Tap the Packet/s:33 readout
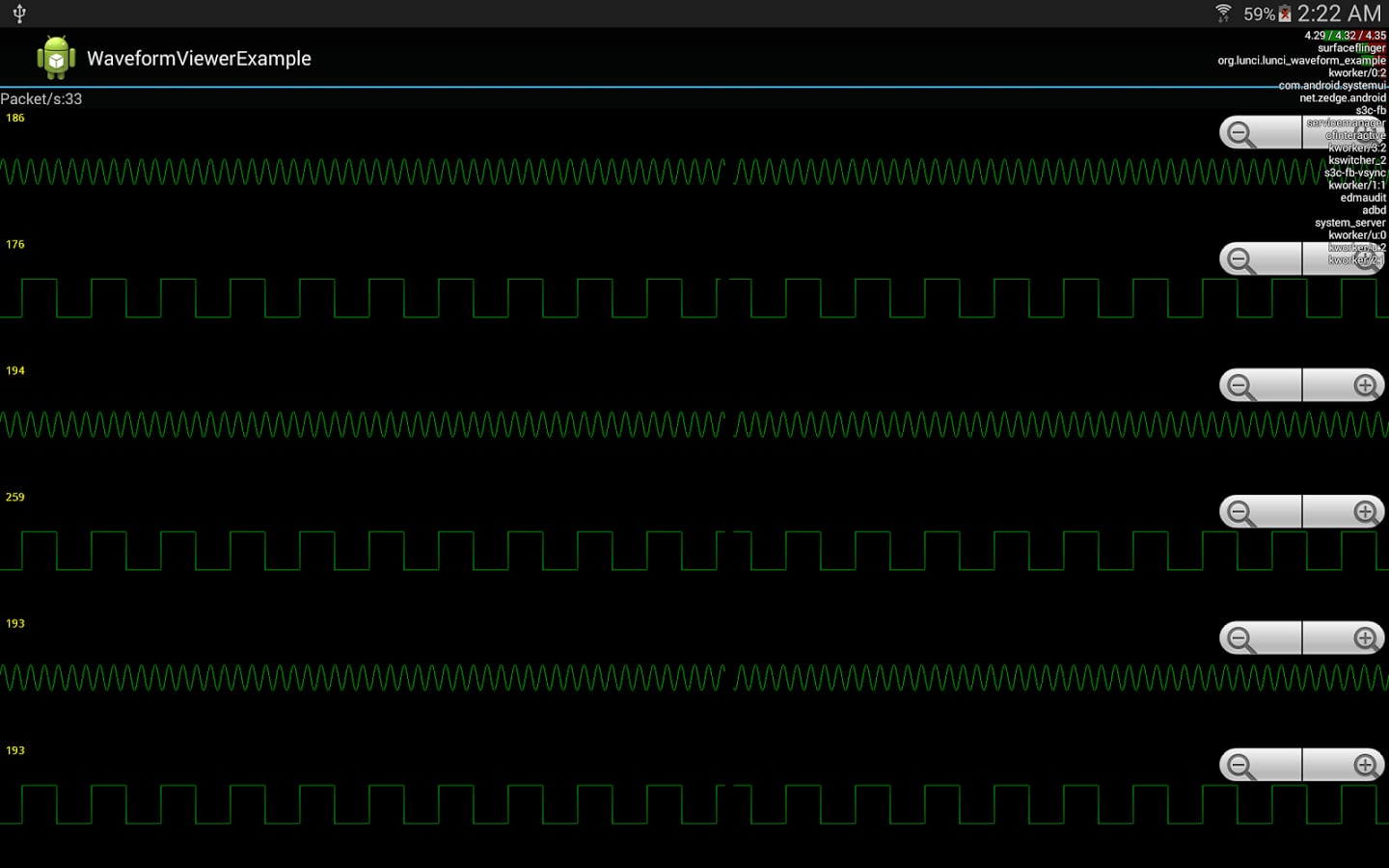The width and height of the screenshot is (1389, 868). click(41, 98)
